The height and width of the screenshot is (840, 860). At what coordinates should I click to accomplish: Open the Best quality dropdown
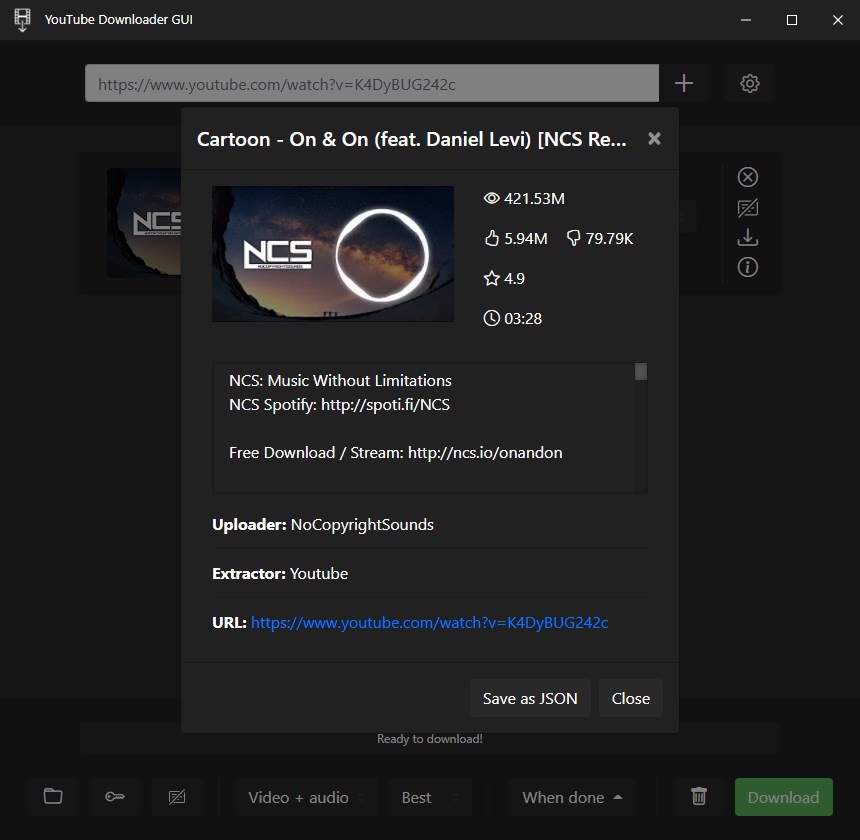coord(430,797)
